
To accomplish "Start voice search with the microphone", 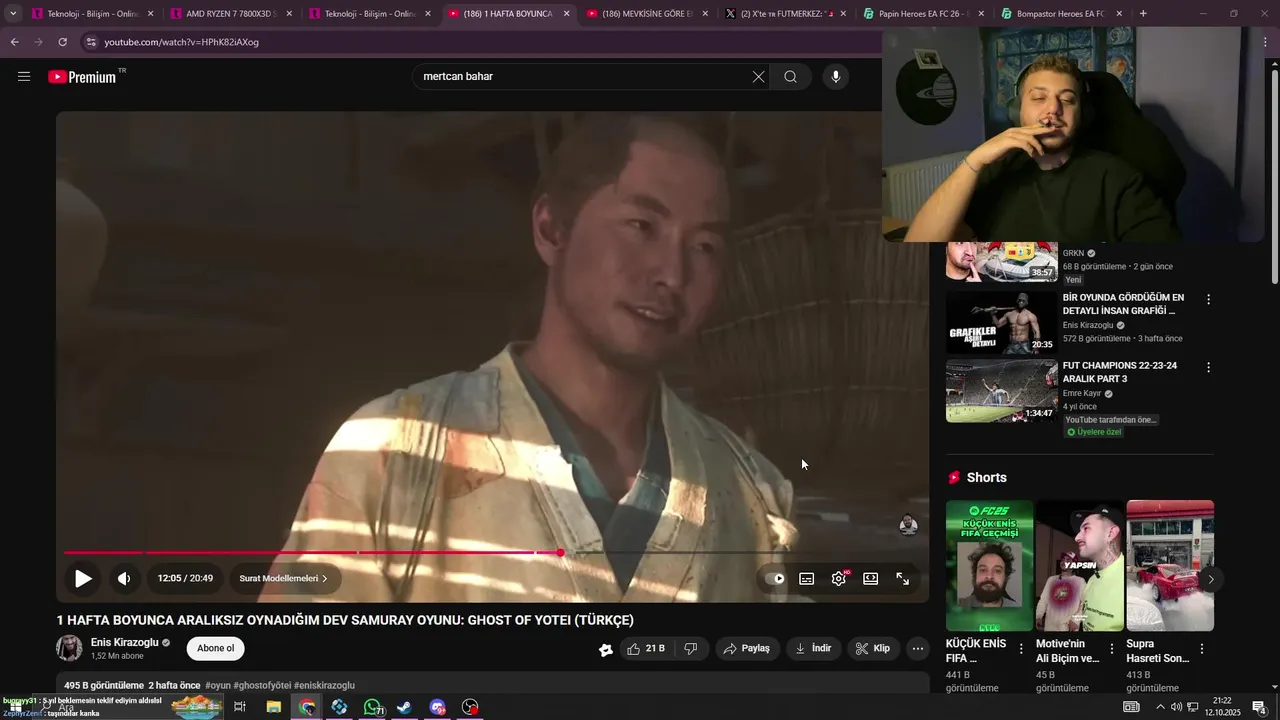I will pyautogui.click(x=835, y=77).
